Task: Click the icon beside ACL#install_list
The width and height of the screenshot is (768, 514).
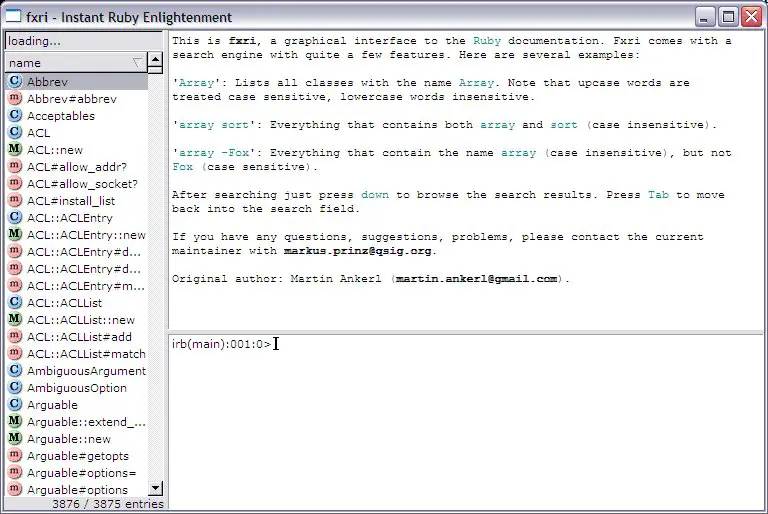Action: pyautogui.click(x=15, y=201)
